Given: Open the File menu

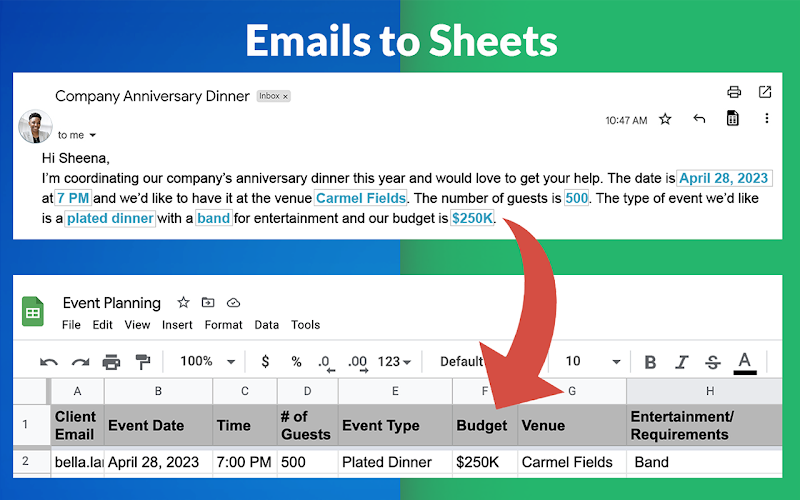Looking at the screenshot, I should pyautogui.click(x=71, y=325).
